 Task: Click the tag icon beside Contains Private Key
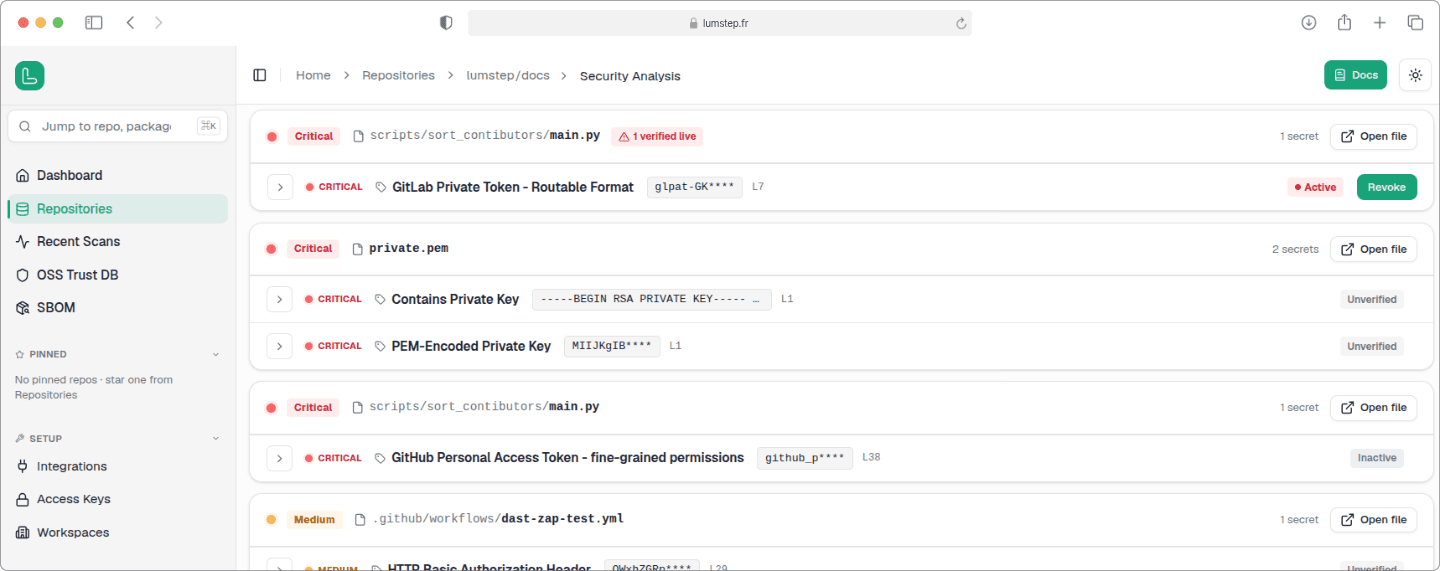click(380, 299)
